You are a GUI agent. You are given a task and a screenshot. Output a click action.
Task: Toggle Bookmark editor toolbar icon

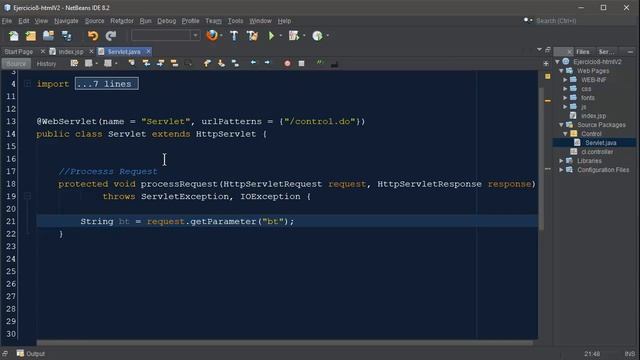tap(236, 63)
